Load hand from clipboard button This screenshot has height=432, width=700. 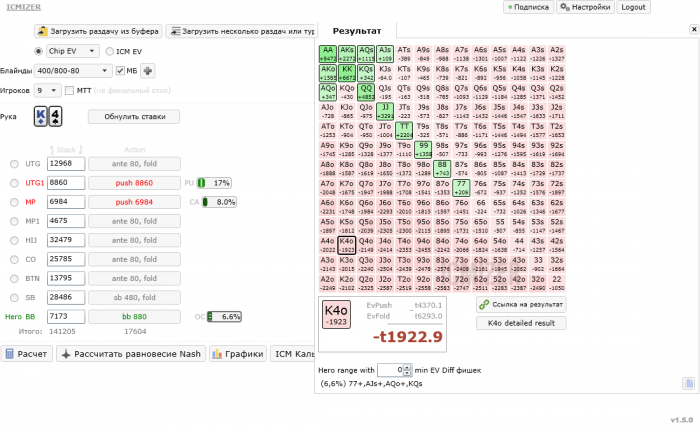[98, 31]
